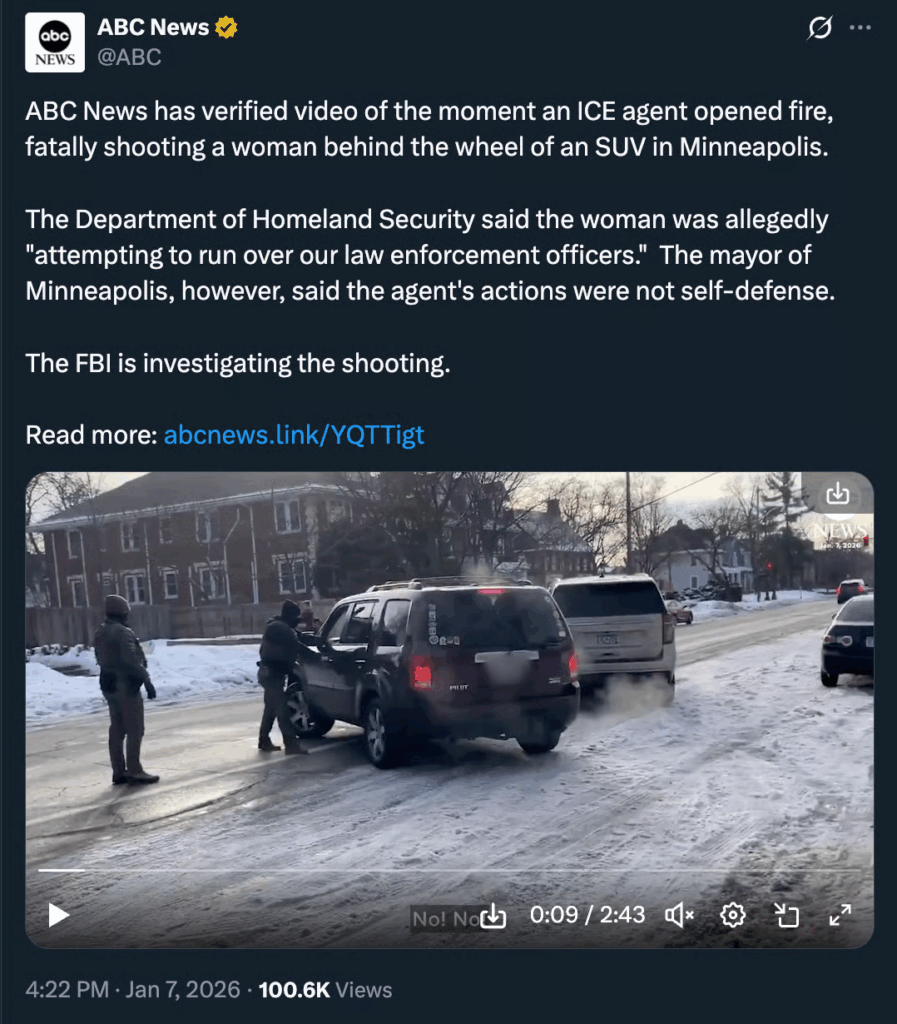
Task: Open the @ABC handle link
Action: click(x=129, y=57)
